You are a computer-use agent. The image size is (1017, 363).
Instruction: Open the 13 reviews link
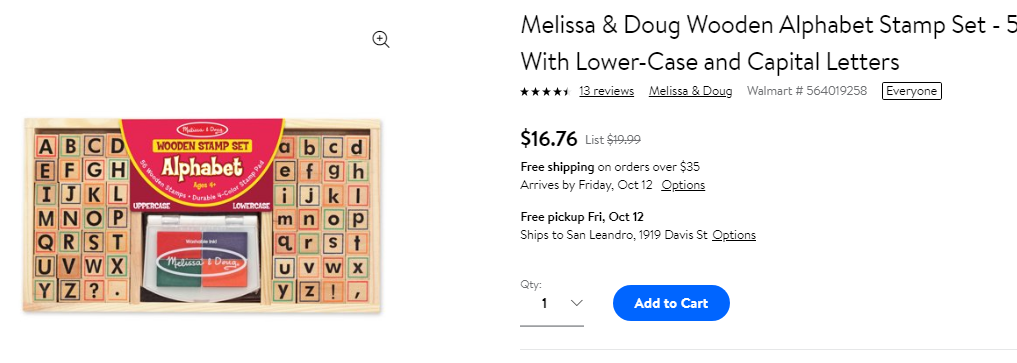[x=606, y=91]
